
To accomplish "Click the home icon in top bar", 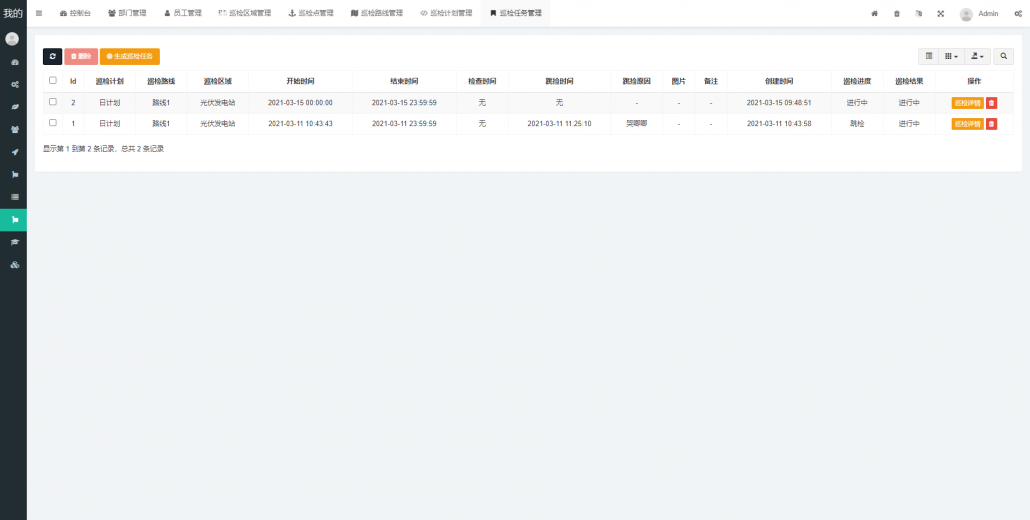I will tap(874, 13).
